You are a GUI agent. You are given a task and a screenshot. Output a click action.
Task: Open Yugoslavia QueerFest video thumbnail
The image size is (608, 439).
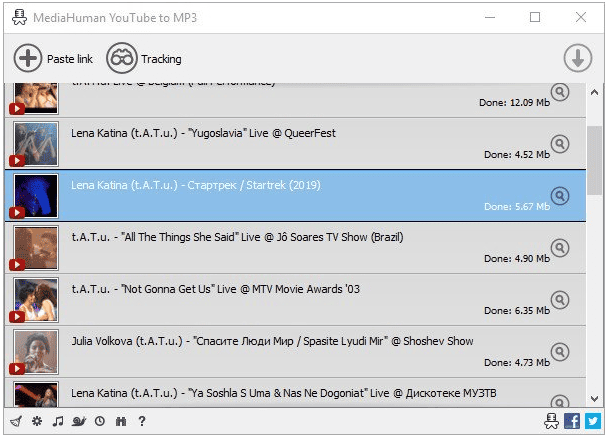pyautogui.click(x=36, y=144)
